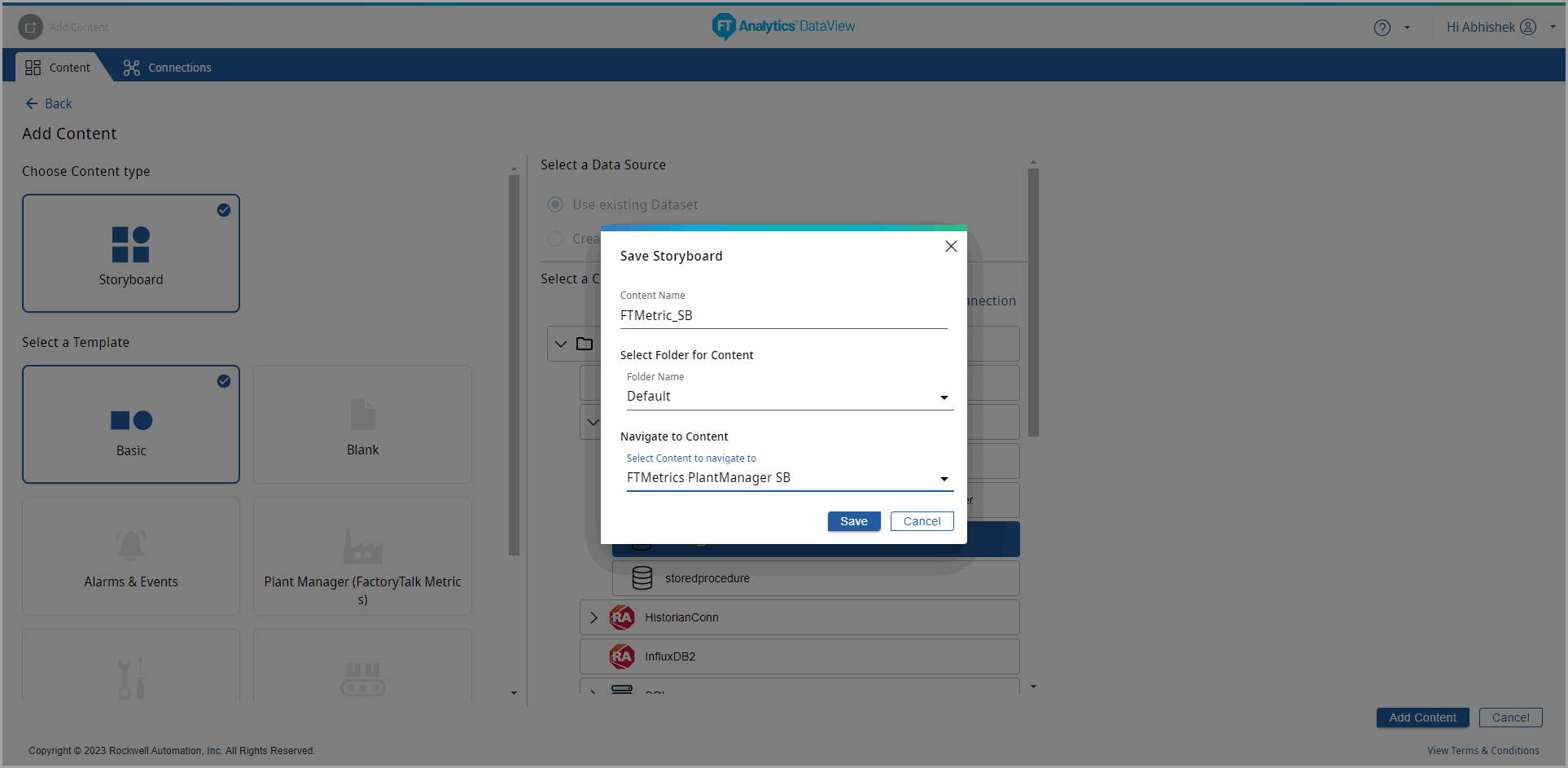Expand the help menu arrow
Screen dimensions: 1568x768
[x=1407, y=28]
